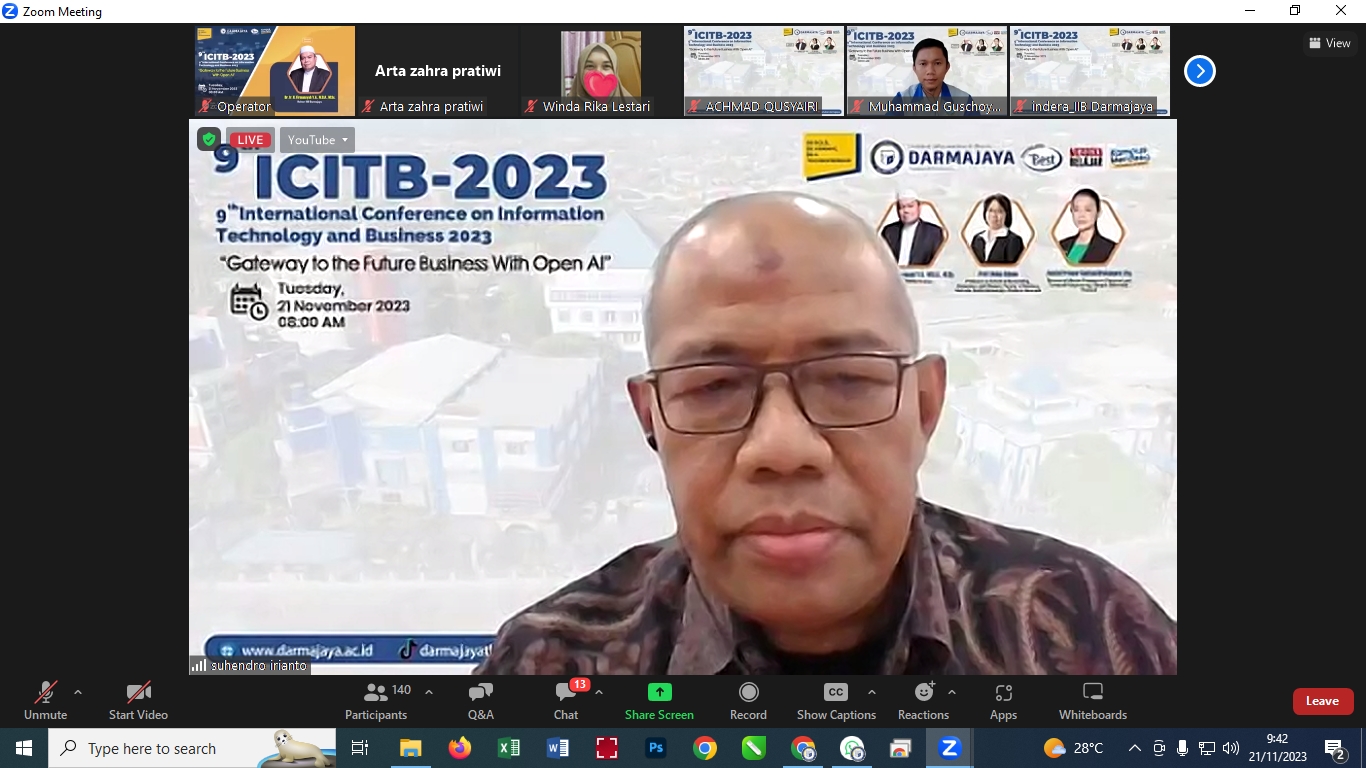The width and height of the screenshot is (1366, 768).
Task: Open Word from taskbar
Action: coord(558,748)
